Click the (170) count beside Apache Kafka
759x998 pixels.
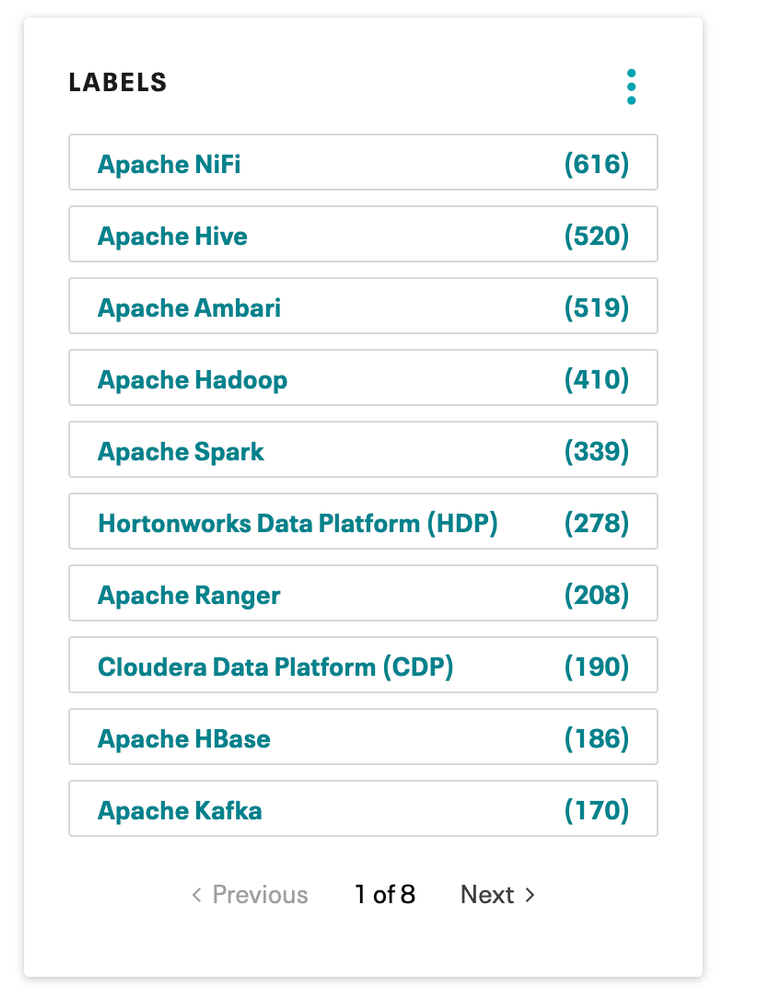click(596, 810)
